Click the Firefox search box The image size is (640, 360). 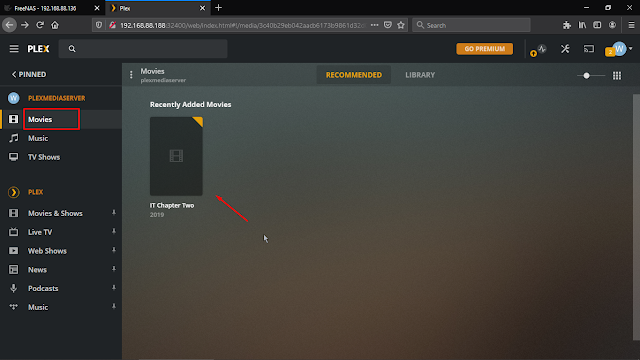471,25
